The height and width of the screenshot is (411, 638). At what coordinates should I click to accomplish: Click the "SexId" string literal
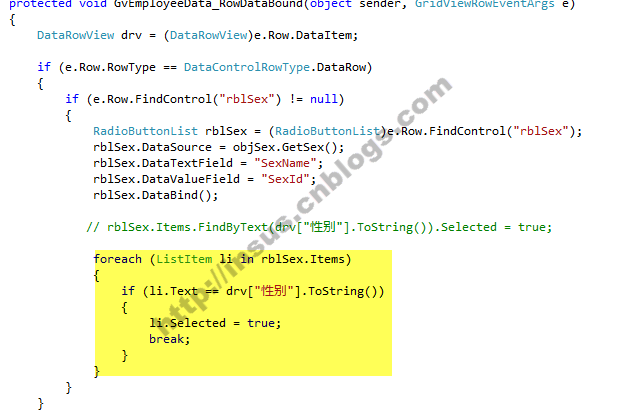point(285,179)
